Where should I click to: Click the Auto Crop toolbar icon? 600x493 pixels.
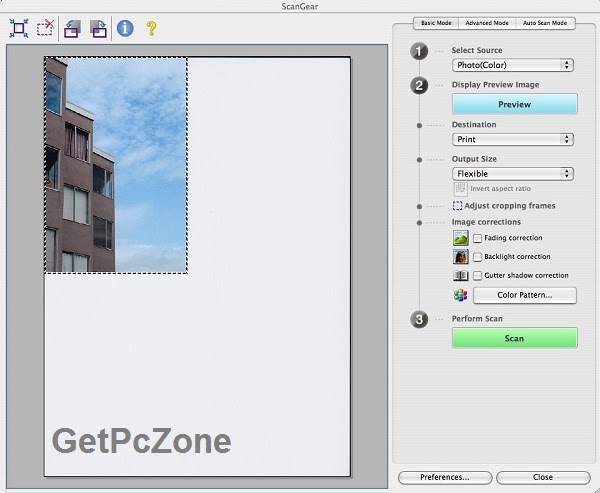point(19,28)
